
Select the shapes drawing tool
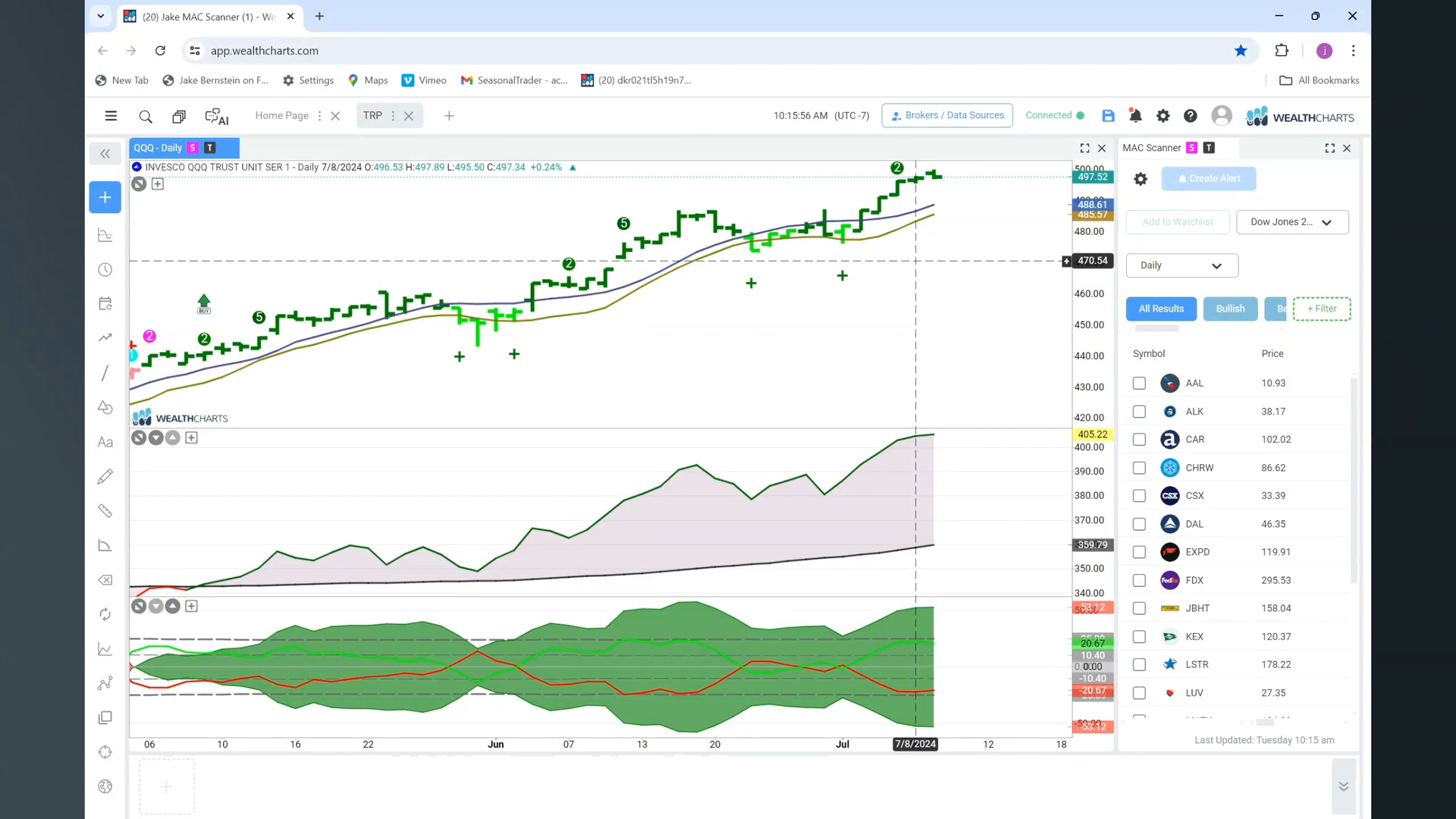(x=105, y=407)
